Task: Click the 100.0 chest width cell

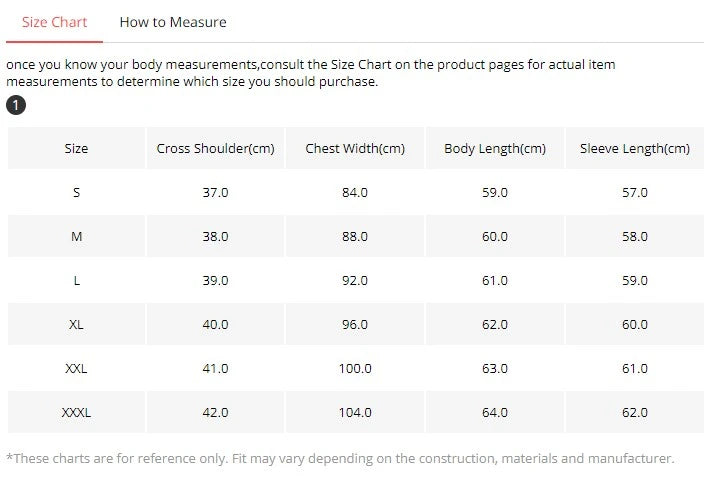Action: pos(355,368)
